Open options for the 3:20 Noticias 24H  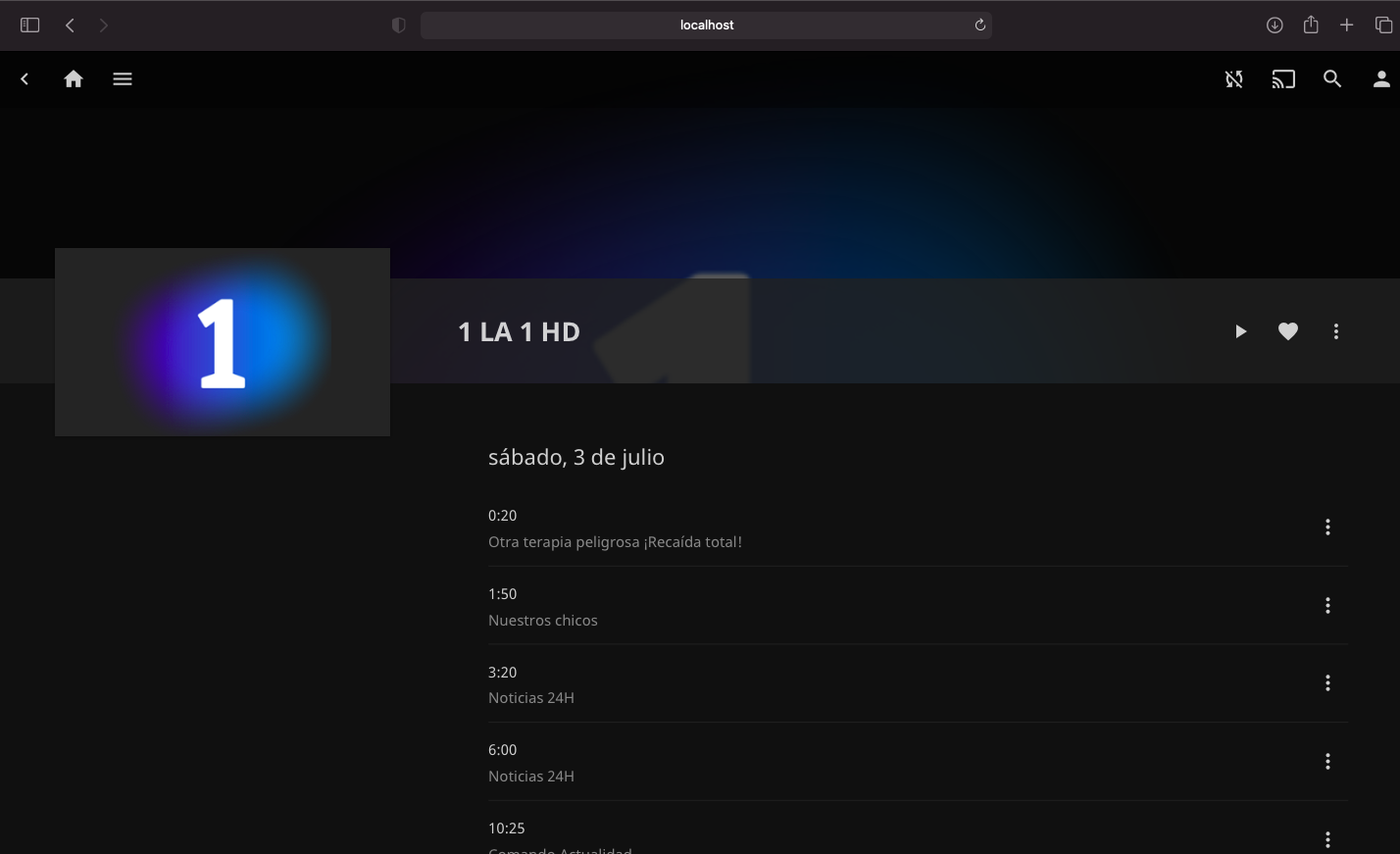[x=1327, y=683]
